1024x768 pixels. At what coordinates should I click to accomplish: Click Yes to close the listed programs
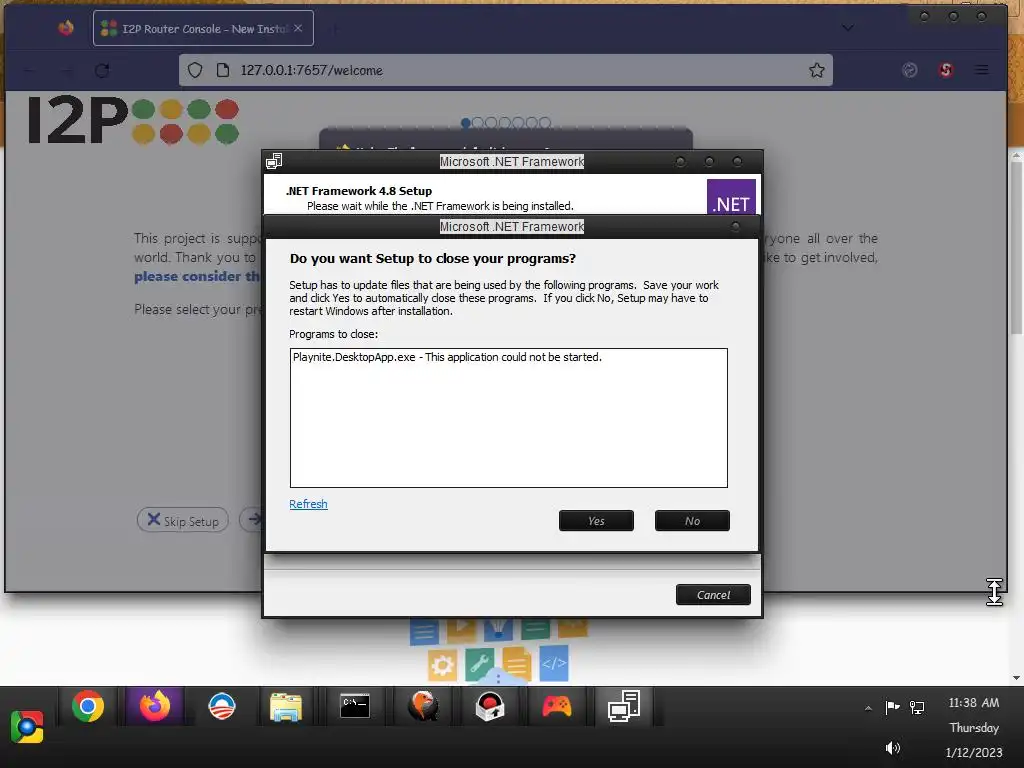[596, 520]
